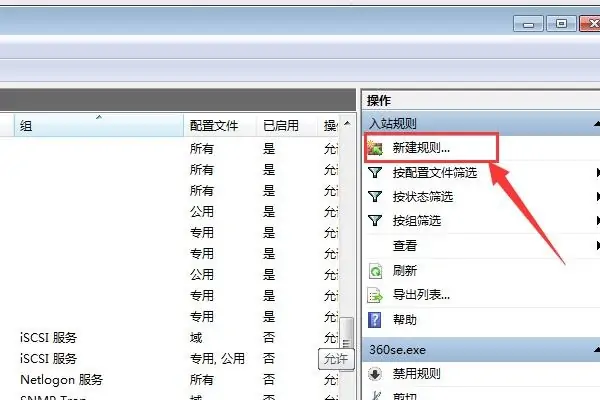Viewport: 600px width, 400px height.
Task: Click the 禁用规则 down-arrow icon
Action: 375,374
